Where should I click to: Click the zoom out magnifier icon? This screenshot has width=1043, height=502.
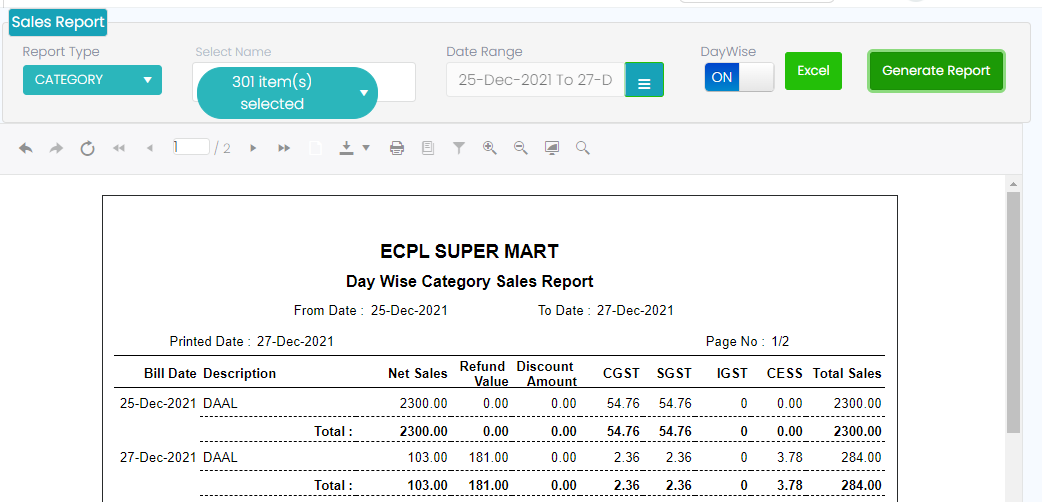click(x=520, y=148)
